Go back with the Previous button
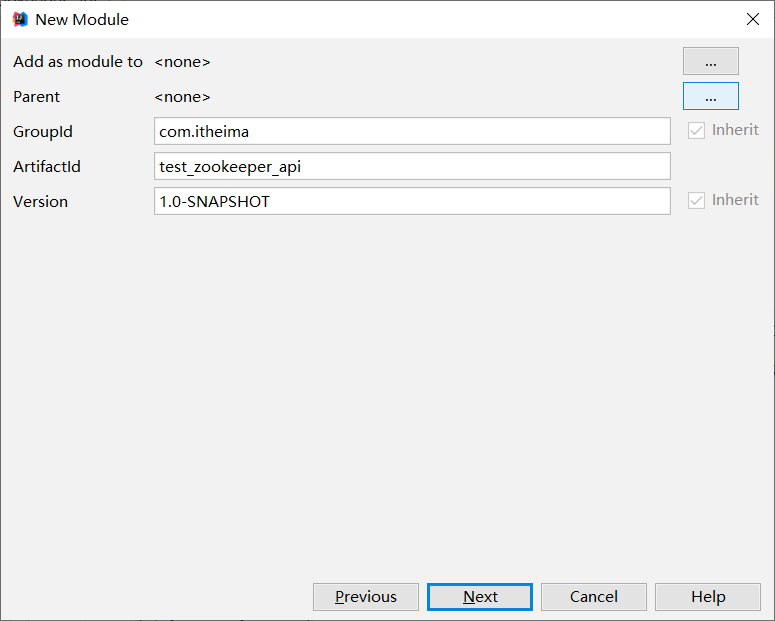Image resolution: width=775 pixels, height=621 pixels. pyautogui.click(x=366, y=597)
